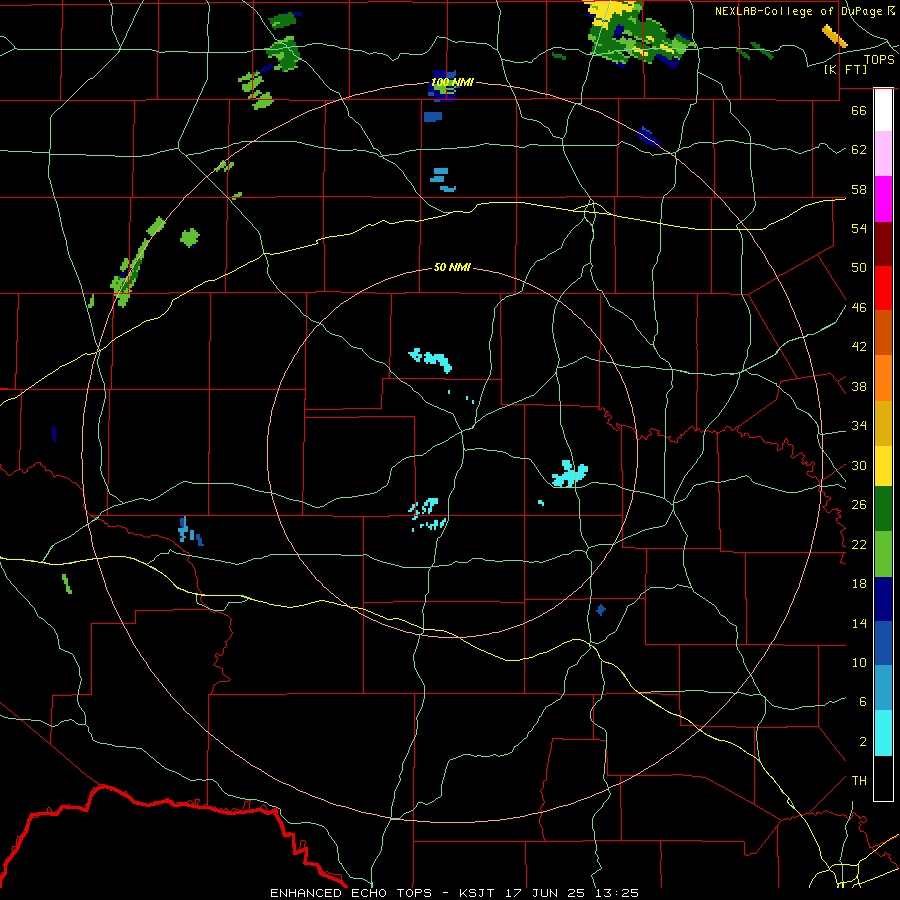Image resolution: width=900 pixels, height=900 pixels.
Task: Click the green hexagon-shaped echo at upper left
Action: coord(190,238)
